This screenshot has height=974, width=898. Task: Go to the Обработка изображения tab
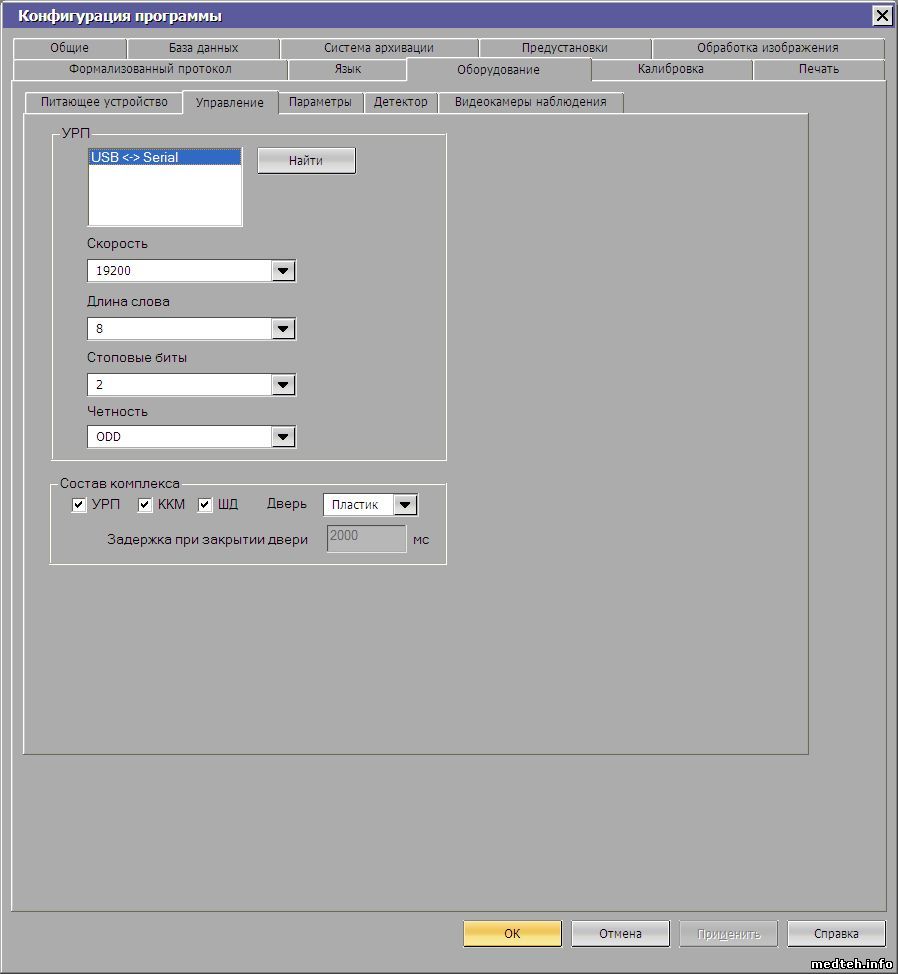pos(767,48)
